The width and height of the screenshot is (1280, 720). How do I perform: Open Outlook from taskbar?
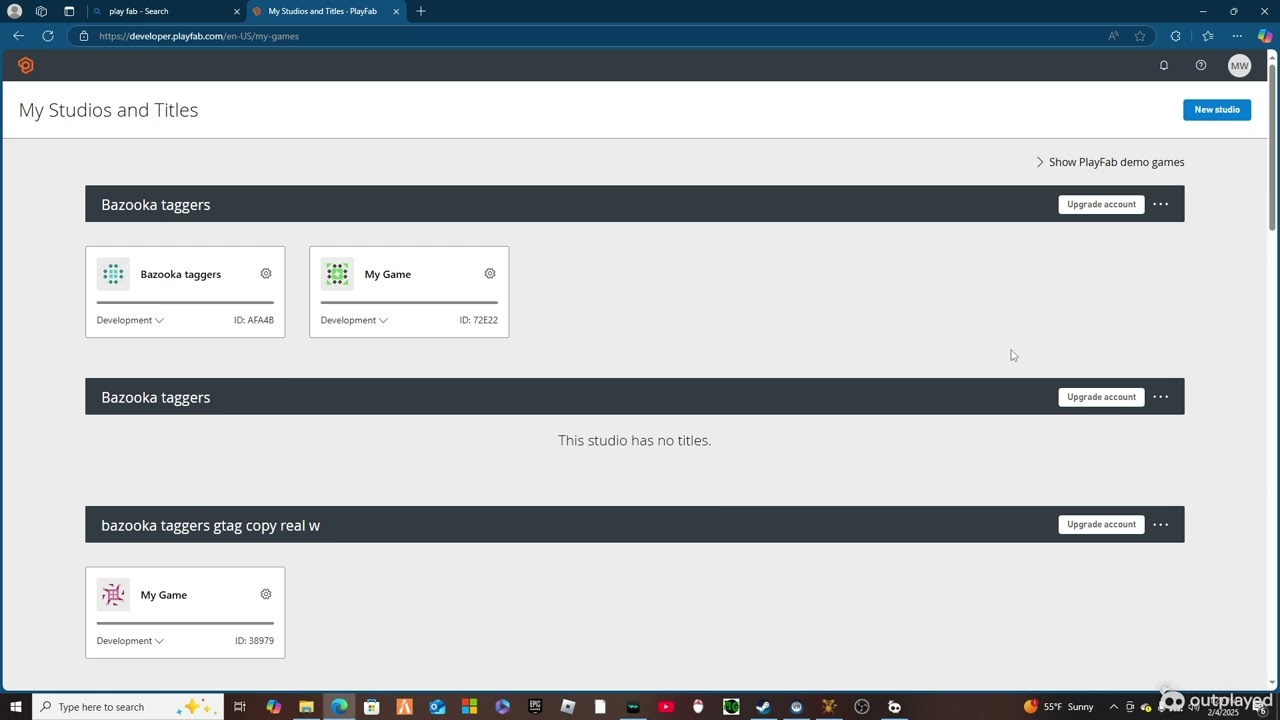click(437, 707)
